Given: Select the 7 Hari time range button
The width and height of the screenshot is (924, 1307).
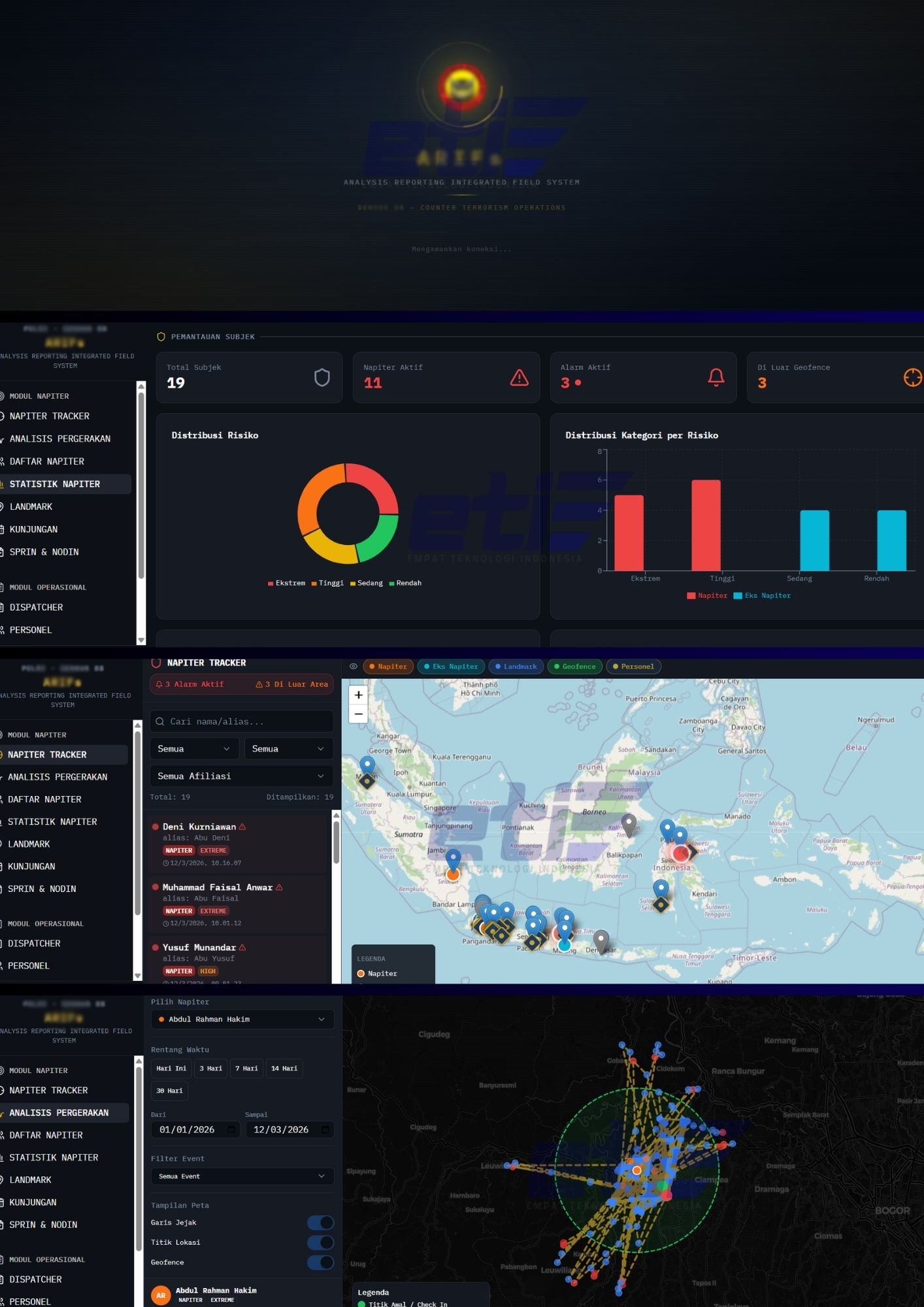Looking at the screenshot, I should [246, 1068].
